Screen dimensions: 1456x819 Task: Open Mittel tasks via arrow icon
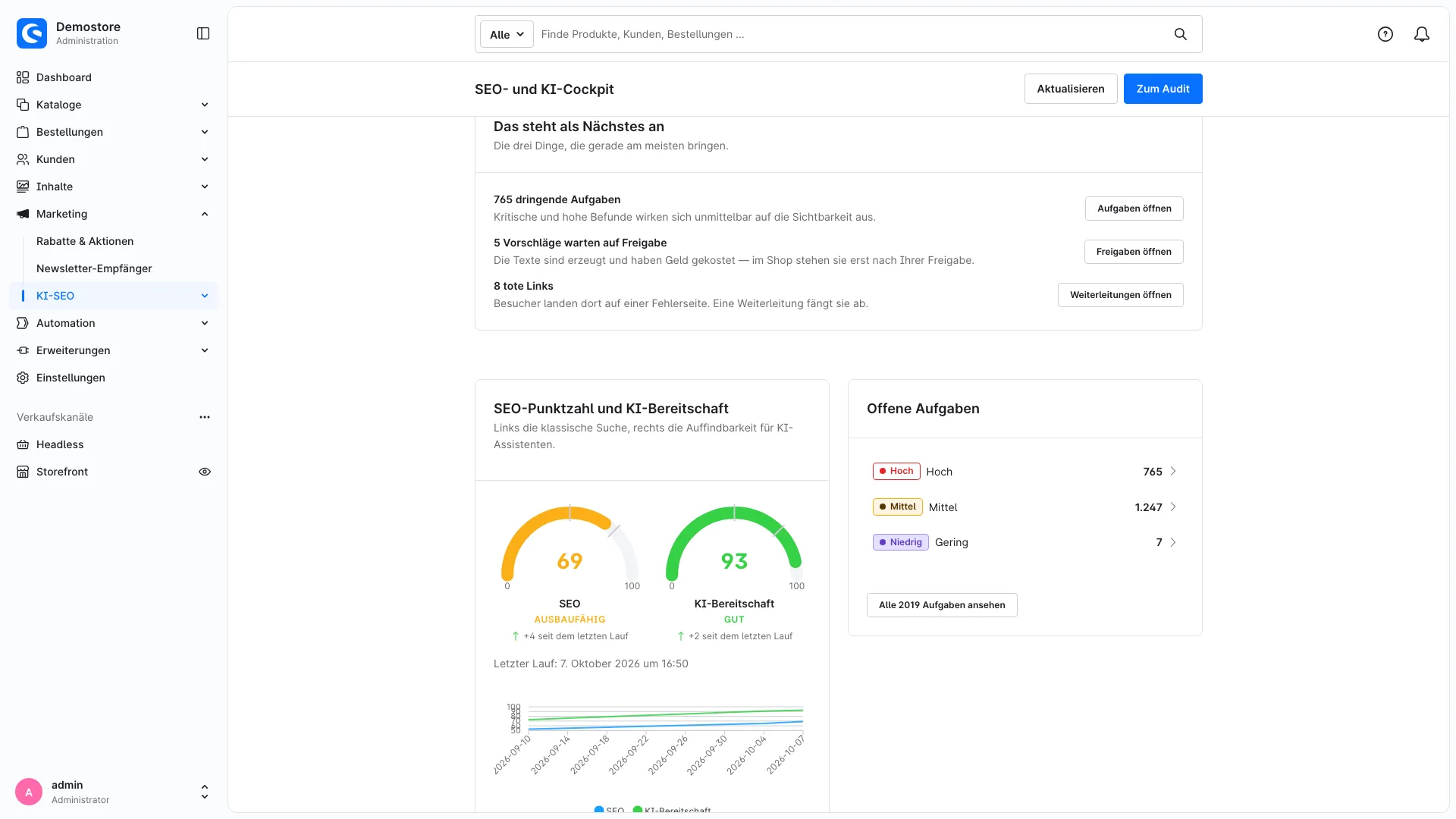click(x=1173, y=507)
